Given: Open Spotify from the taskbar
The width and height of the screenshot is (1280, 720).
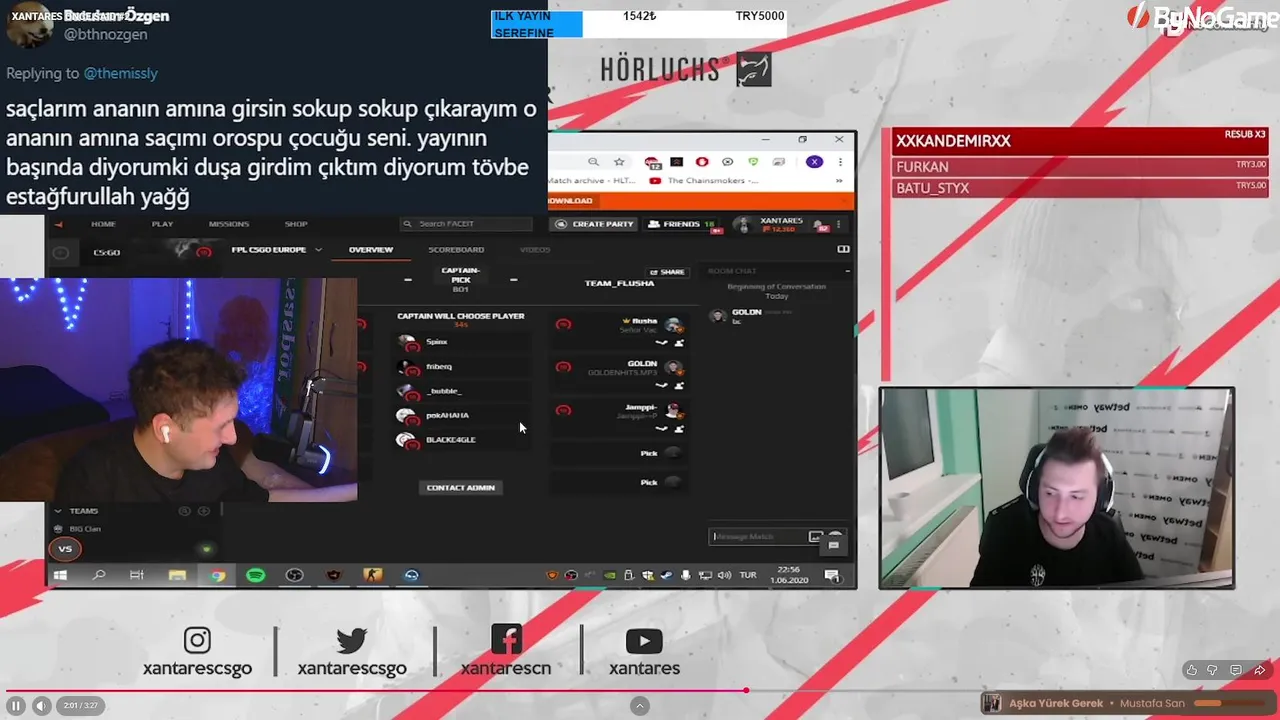Looking at the screenshot, I should tap(255, 576).
